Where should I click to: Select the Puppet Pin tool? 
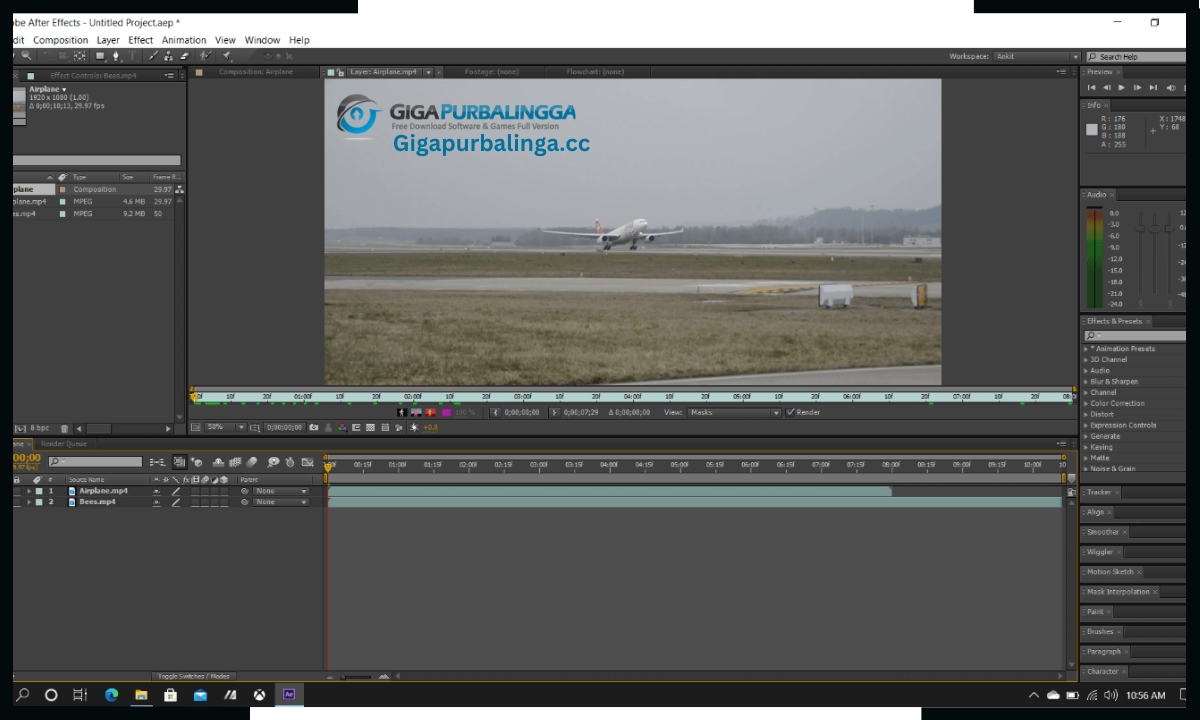(227, 56)
